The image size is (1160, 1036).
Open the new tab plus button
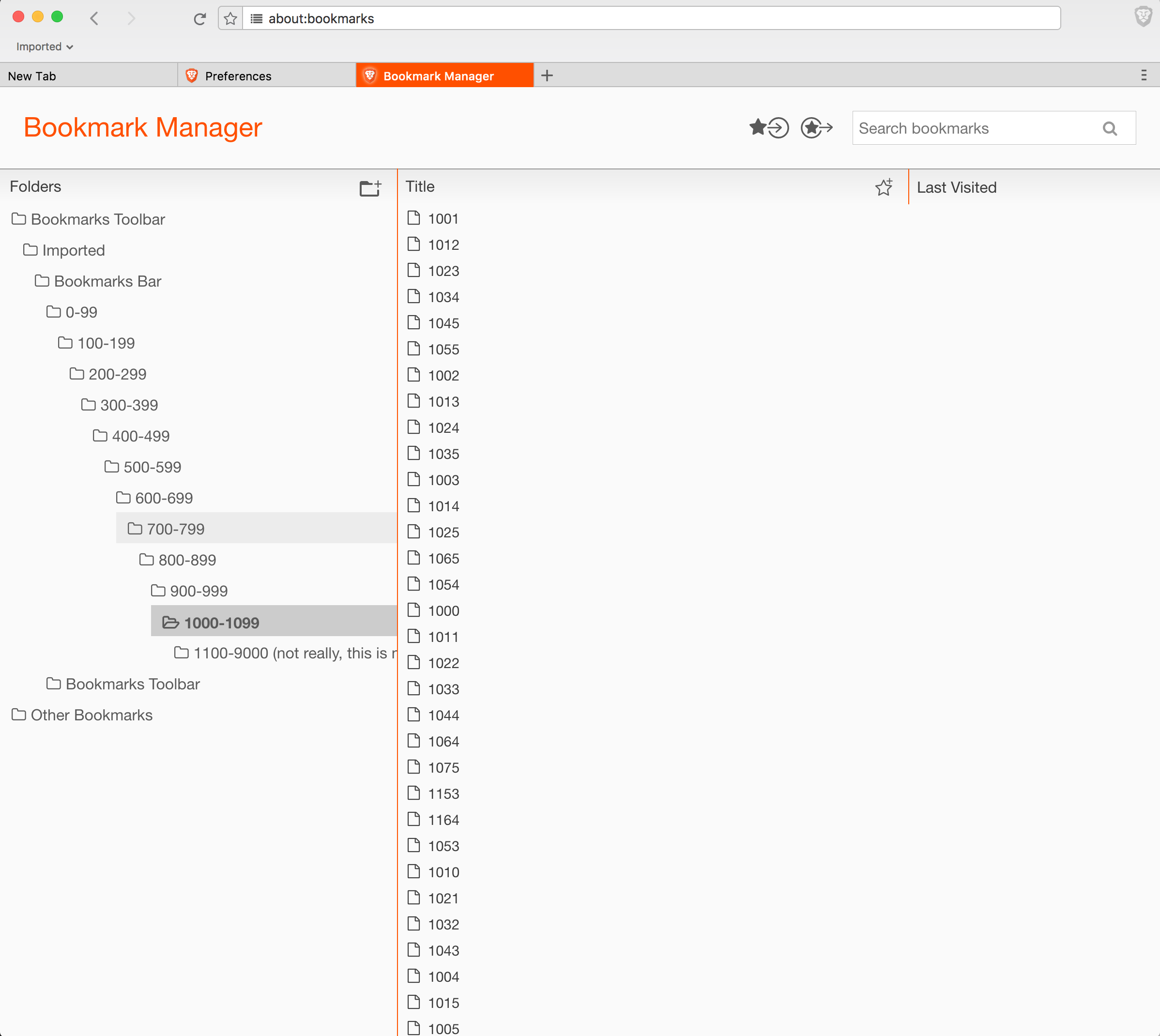[x=547, y=76]
